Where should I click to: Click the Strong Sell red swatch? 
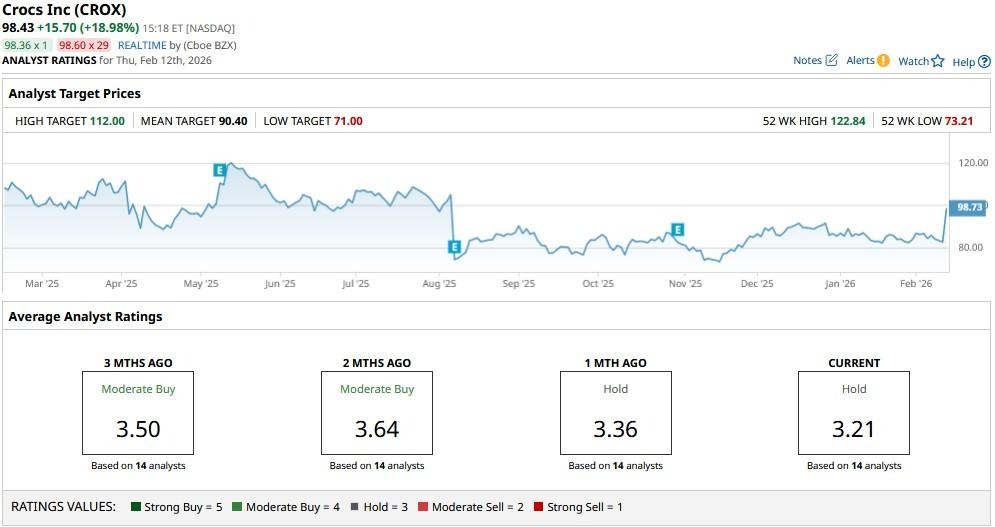[x=539, y=507]
